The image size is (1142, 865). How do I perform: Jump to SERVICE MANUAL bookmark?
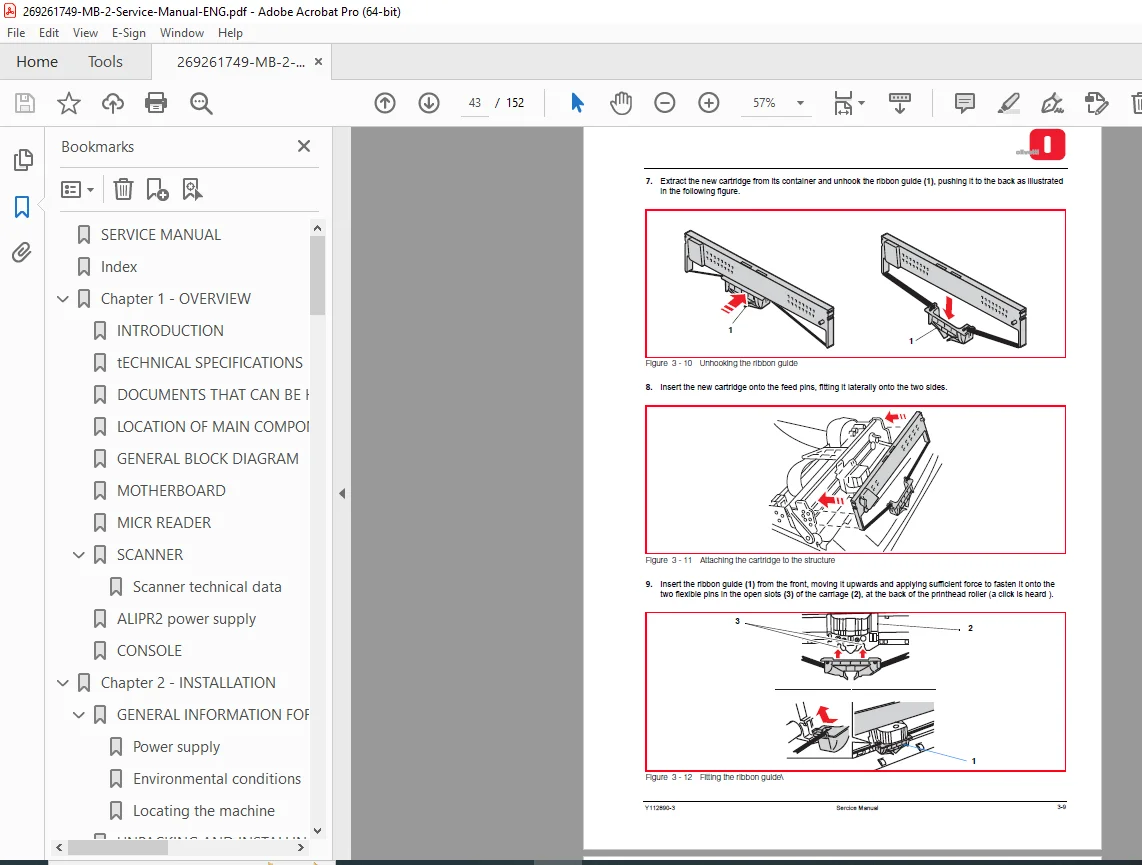click(160, 234)
